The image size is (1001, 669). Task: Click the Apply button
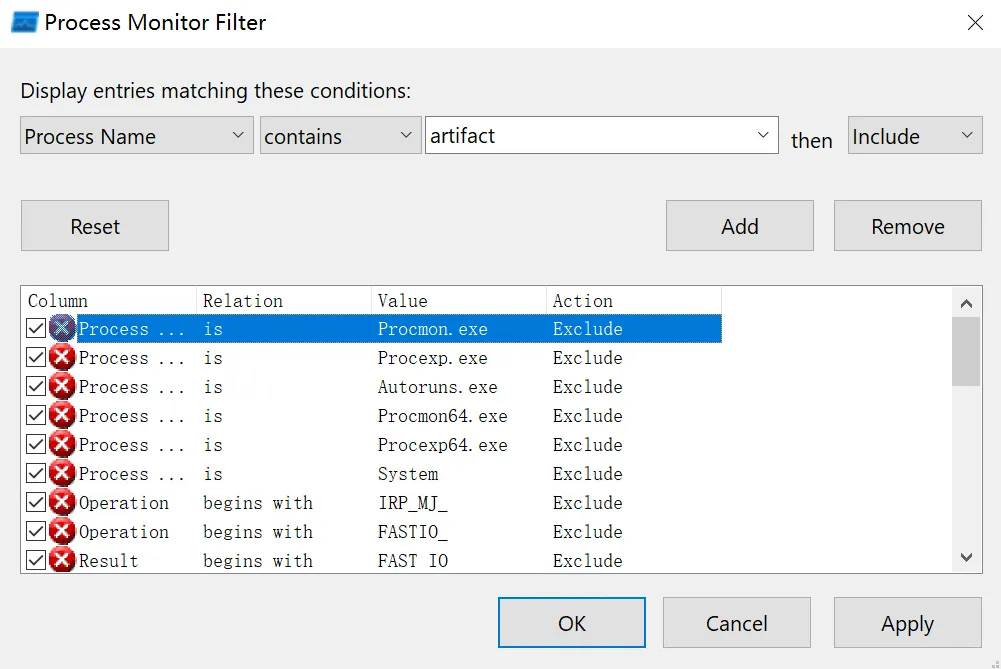click(907, 623)
